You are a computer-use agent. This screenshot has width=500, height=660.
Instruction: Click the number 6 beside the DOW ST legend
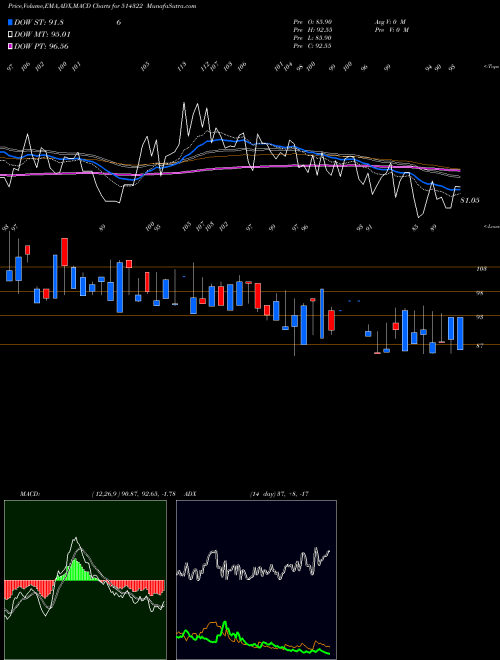119,22
